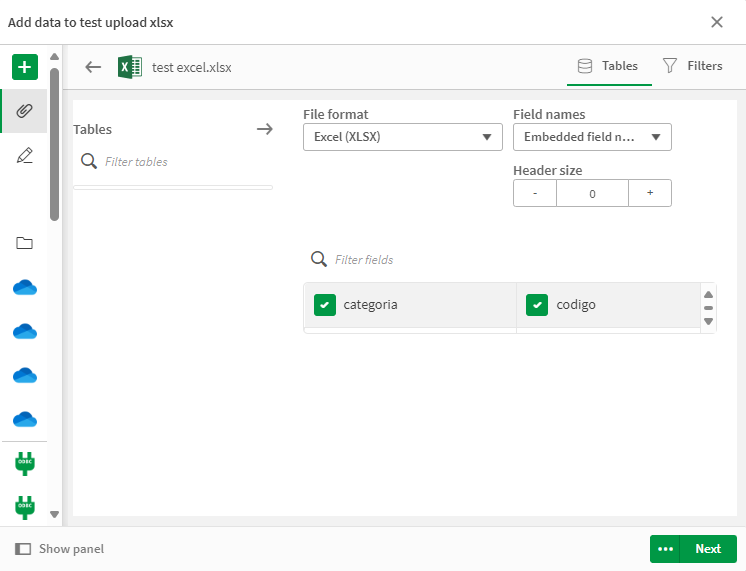Go back with the left arrow
The width and height of the screenshot is (746, 571).
point(93,67)
